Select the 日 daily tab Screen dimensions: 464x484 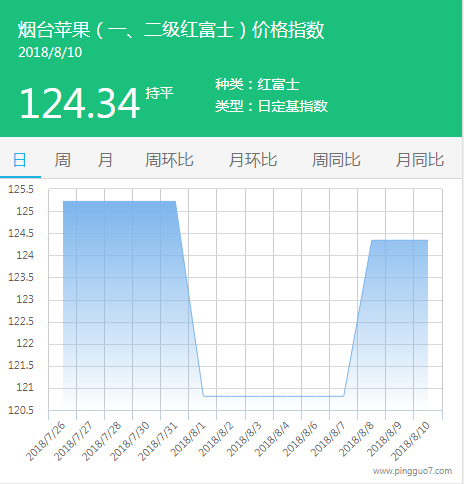20,160
